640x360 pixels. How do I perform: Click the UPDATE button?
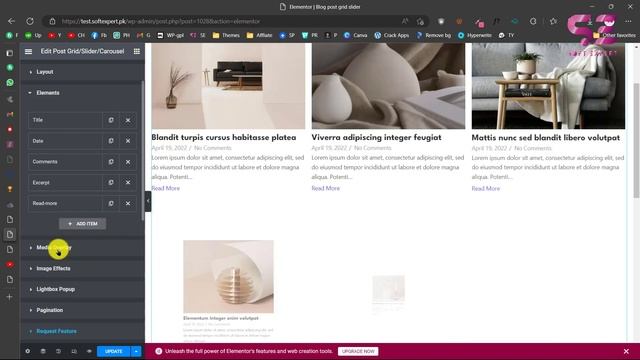click(x=113, y=351)
